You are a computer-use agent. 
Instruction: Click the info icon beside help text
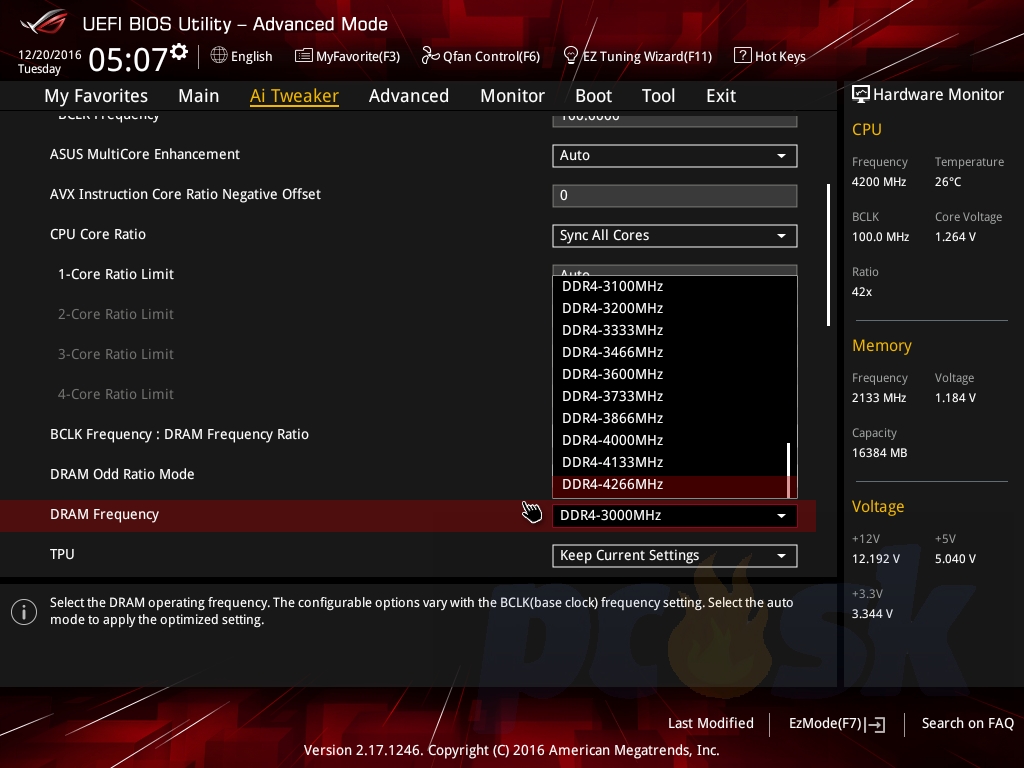pyautogui.click(x=24, y=612)
